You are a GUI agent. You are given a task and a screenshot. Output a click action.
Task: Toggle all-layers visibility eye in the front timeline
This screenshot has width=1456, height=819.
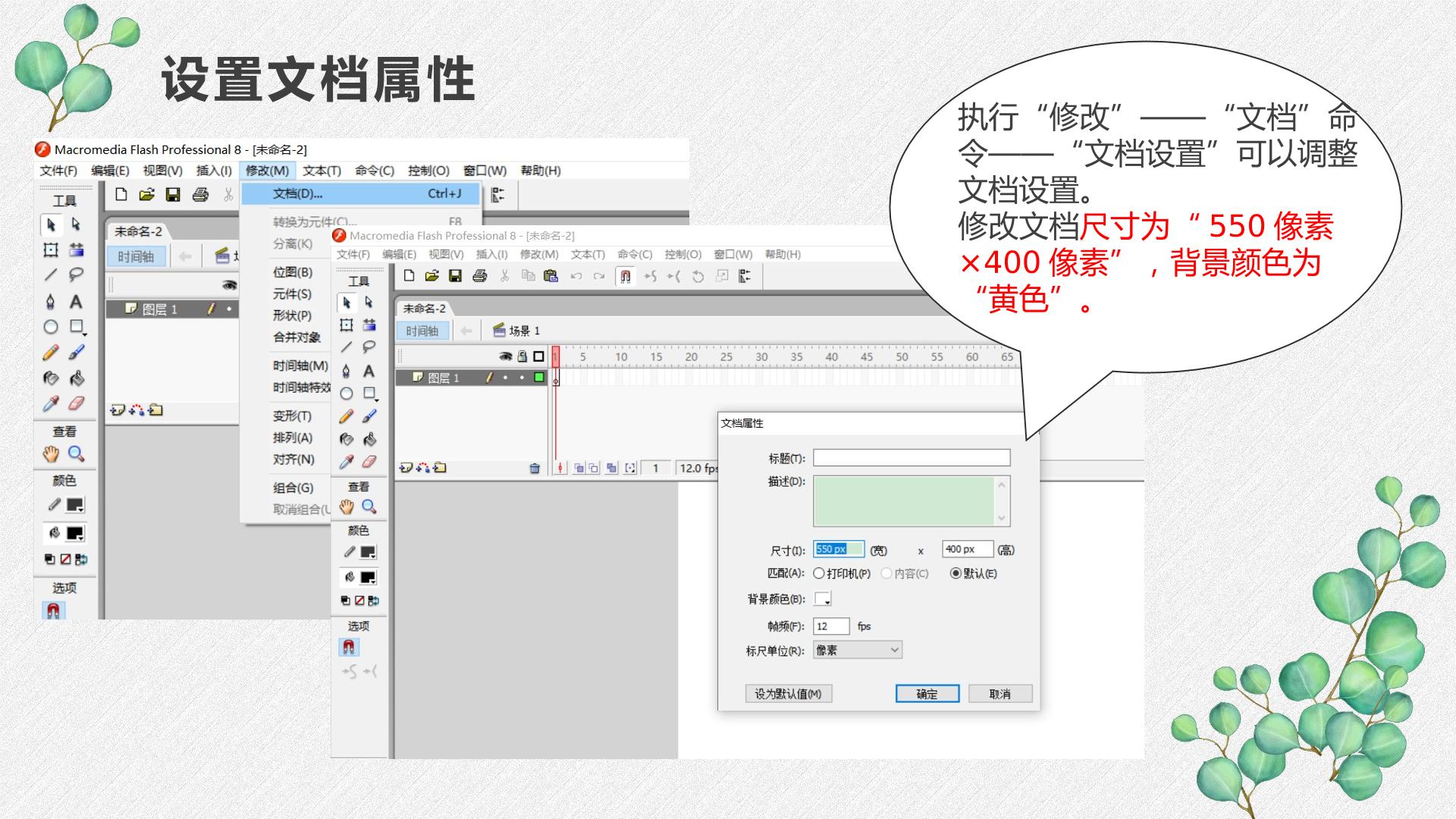(x=506, y=356)
